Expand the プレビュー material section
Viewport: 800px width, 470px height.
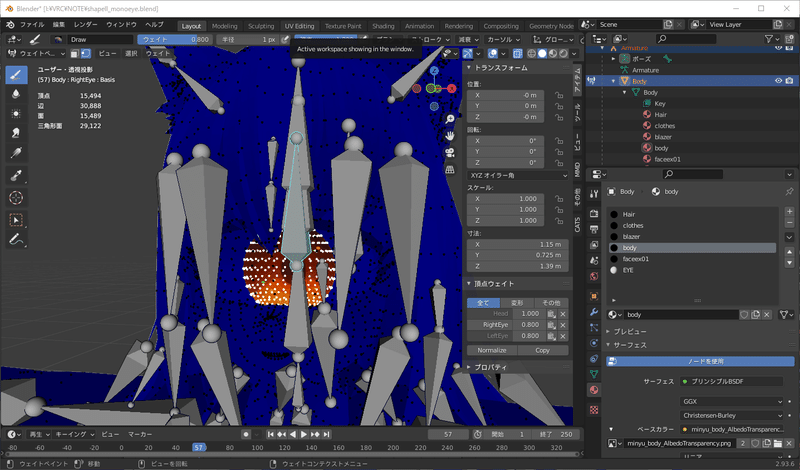pyautogui.click(x=609, y=331)
